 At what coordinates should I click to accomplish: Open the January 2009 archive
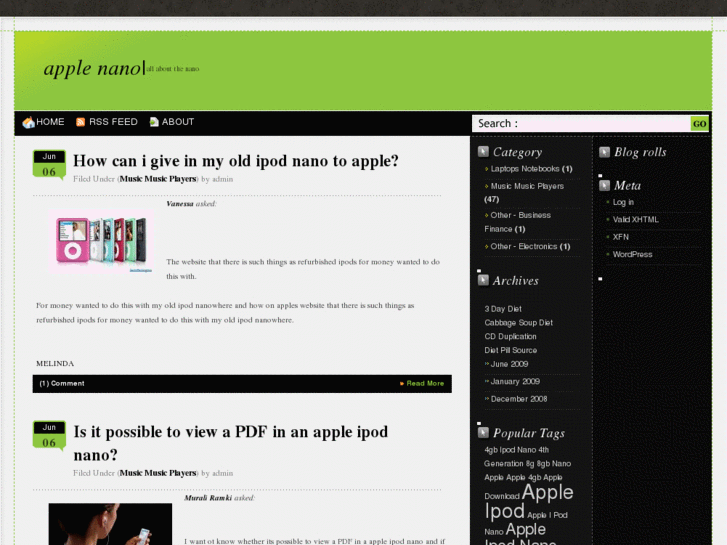tap(515, 381)
